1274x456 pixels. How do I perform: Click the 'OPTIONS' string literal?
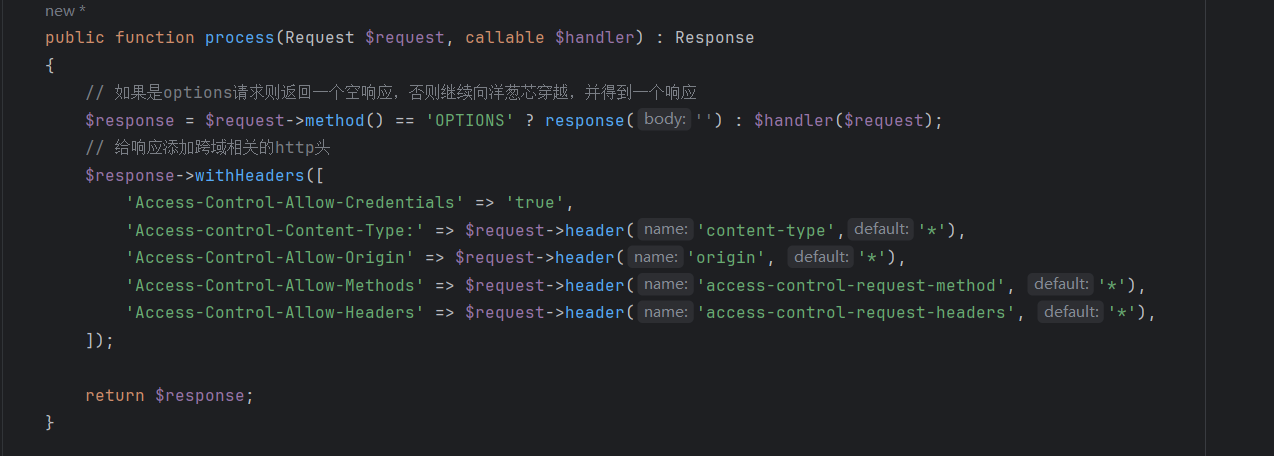tap(470, 121)
